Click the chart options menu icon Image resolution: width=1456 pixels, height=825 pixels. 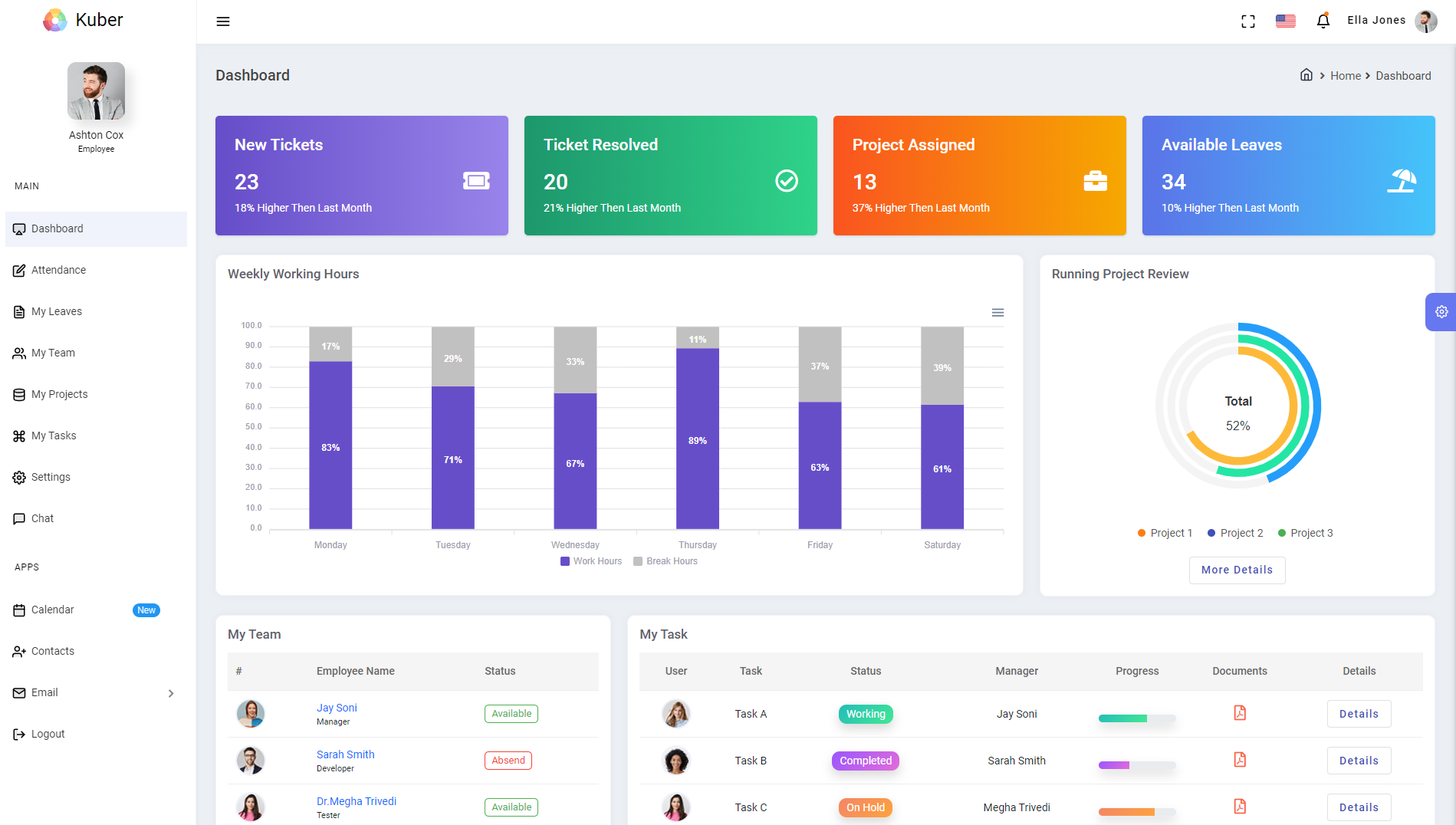[x=998, y=312]
